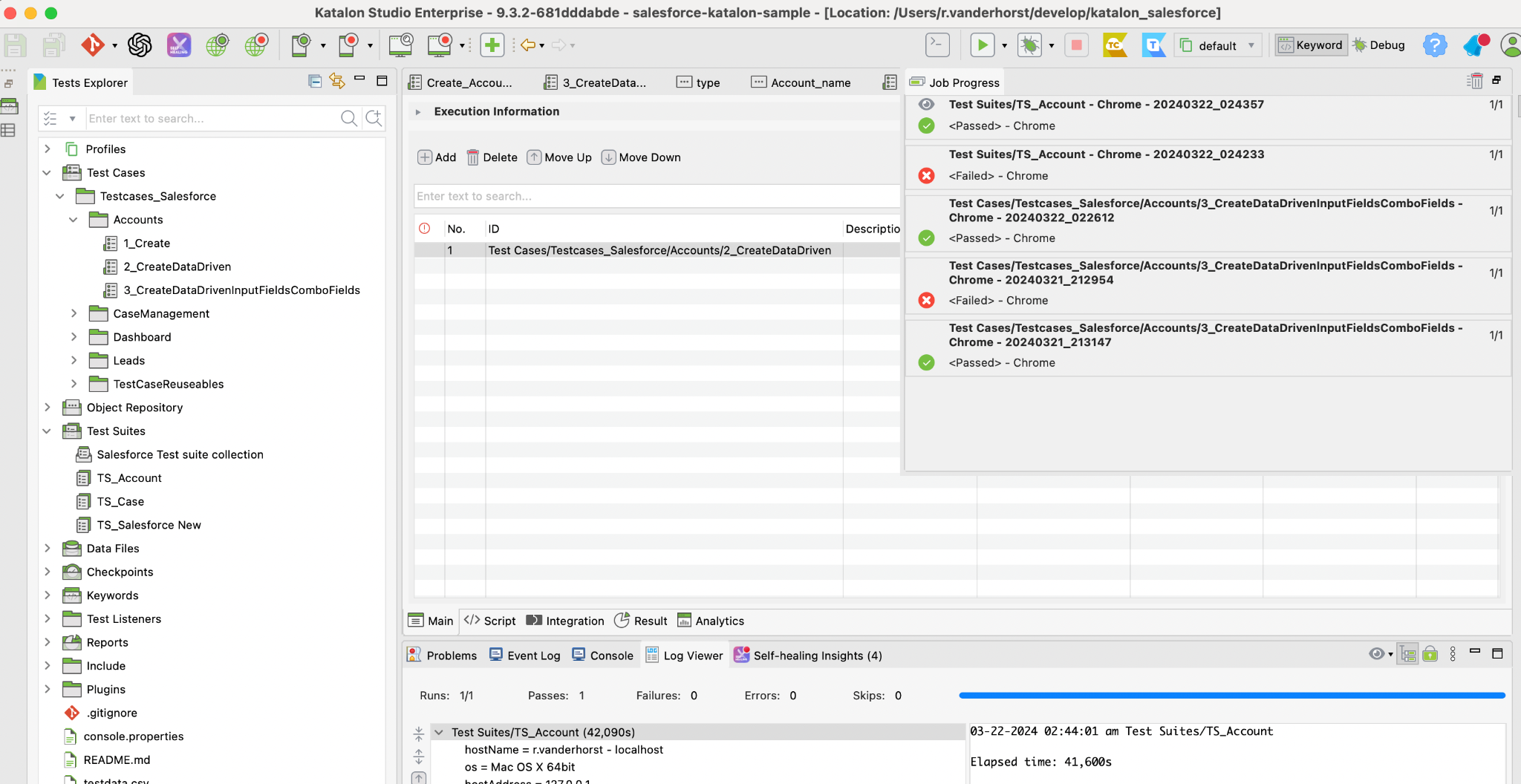Screen dimensions: 1521x784
Task: Open Windows Object Spy tool
Action: [401, 45]
